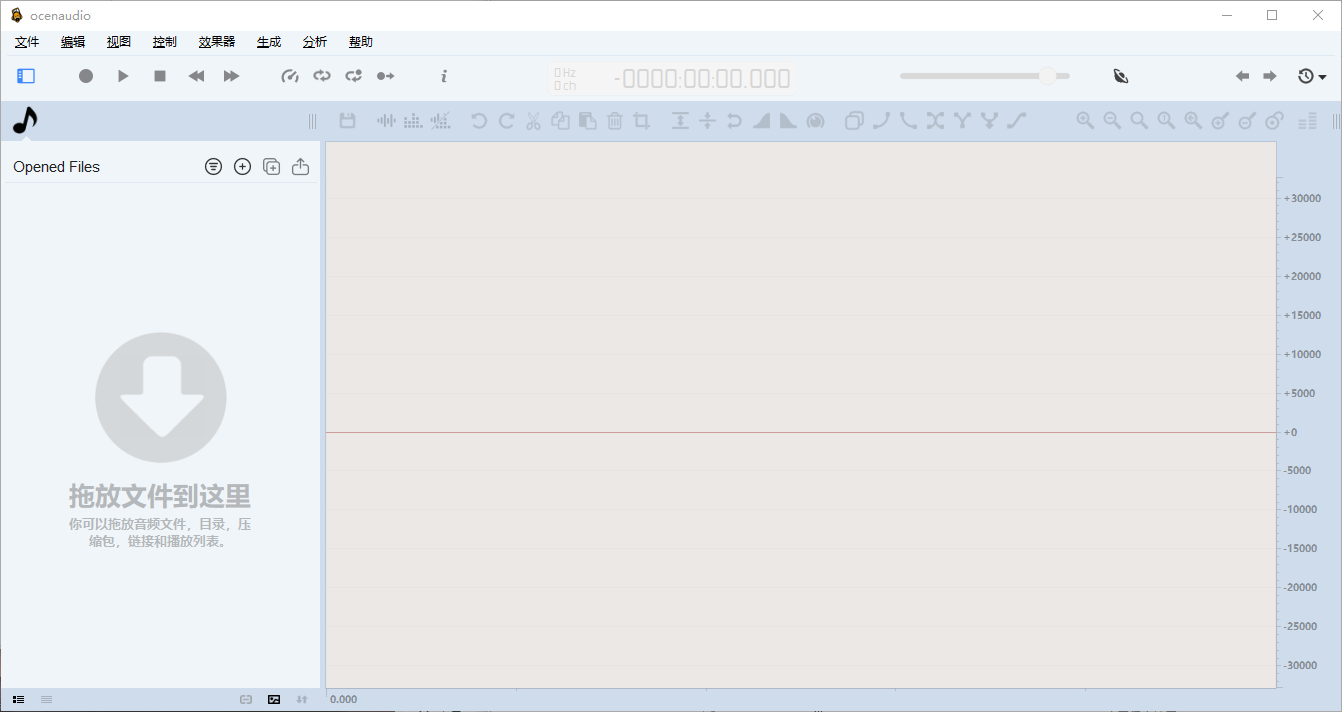Open the Opened Files filter options

click(x=213, y=167)
